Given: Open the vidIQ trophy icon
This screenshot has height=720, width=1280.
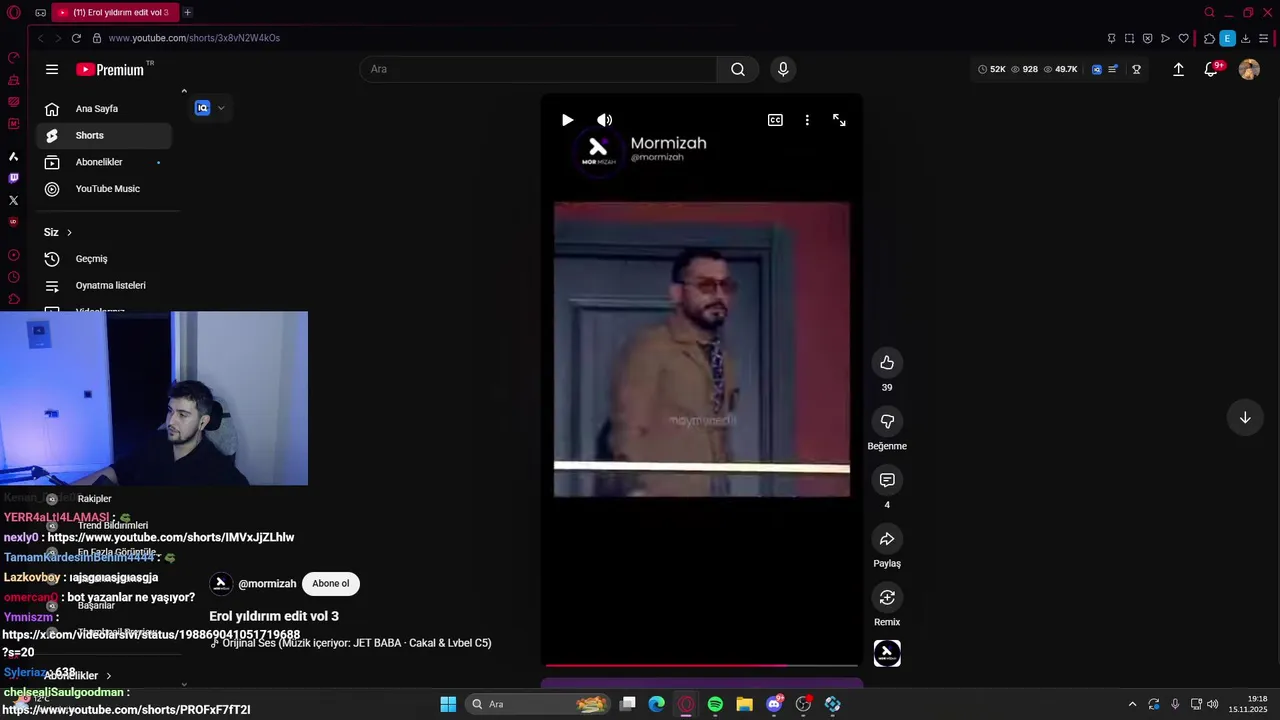Looking at the screenshot, I should click(x=1136, y=69).
